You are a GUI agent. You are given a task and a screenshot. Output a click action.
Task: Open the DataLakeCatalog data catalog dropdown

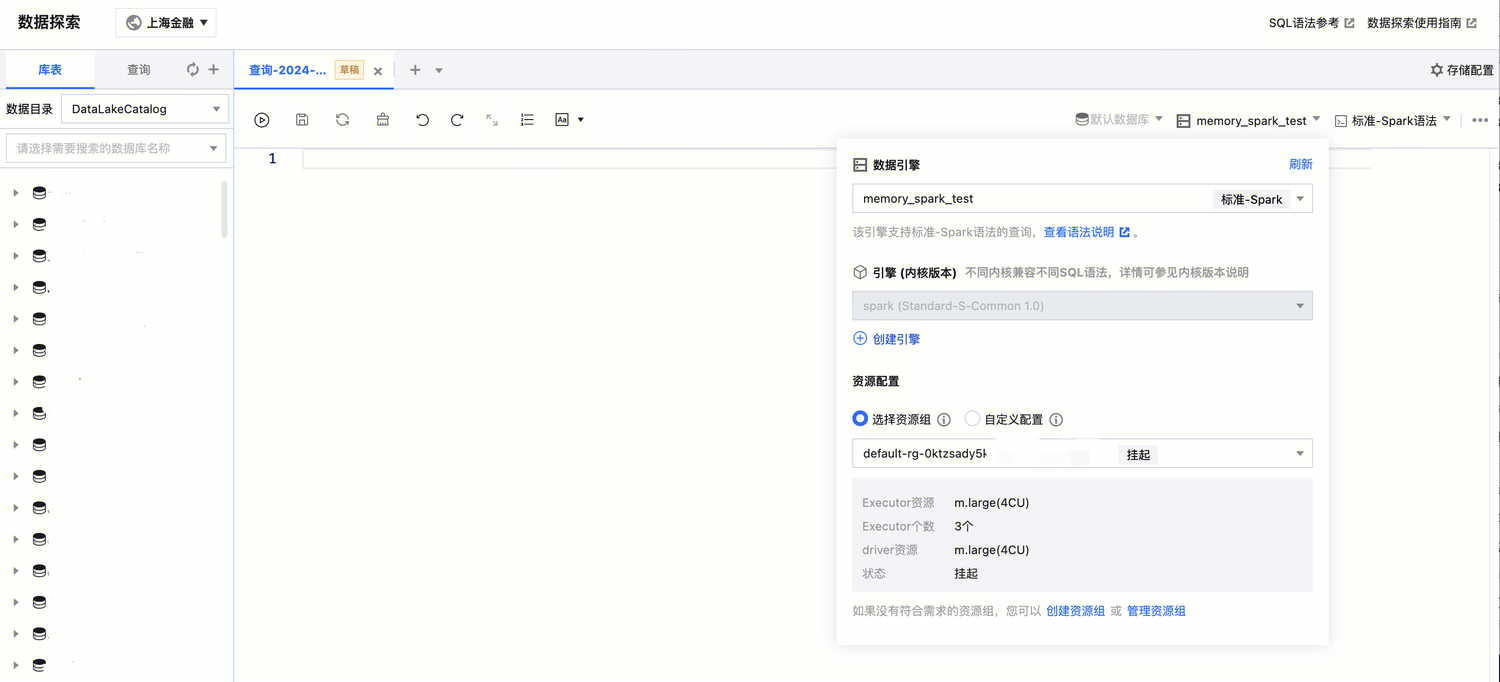(145, 109)
